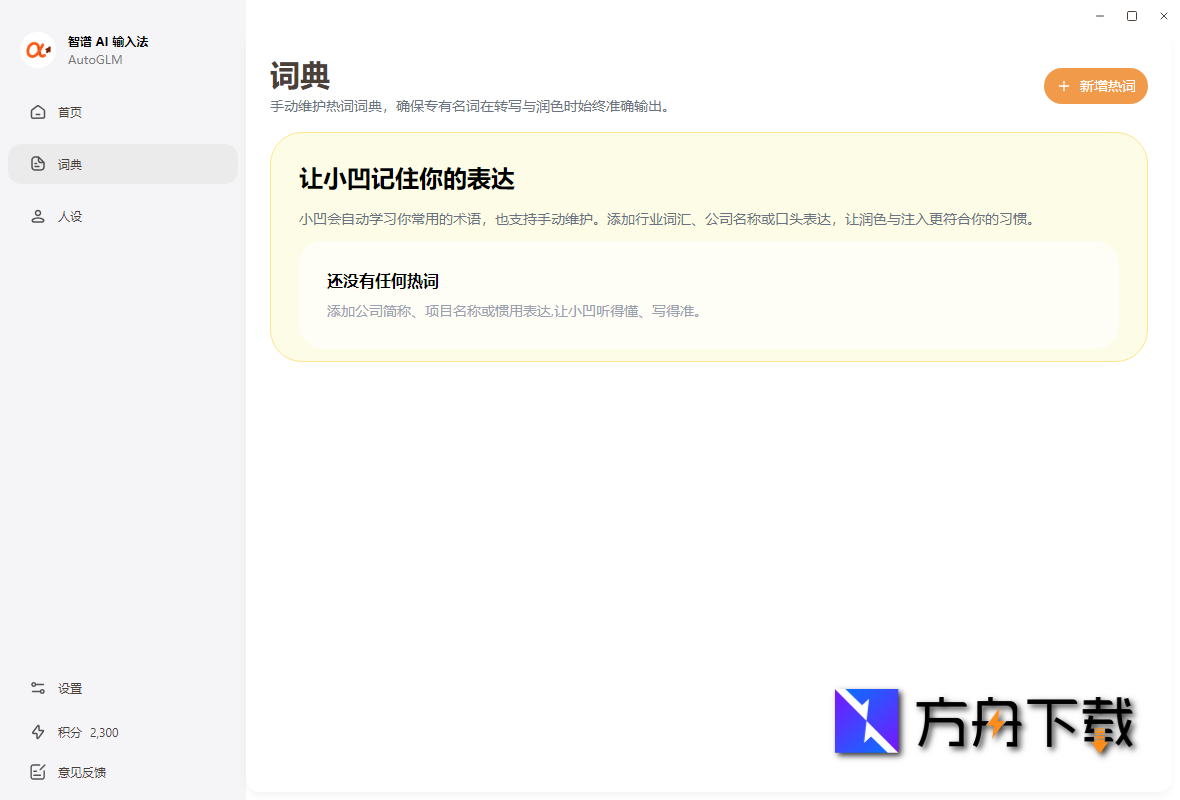
Task: Click the feedback icon beside 意见反馈
Action: click(x=38, y=772)
